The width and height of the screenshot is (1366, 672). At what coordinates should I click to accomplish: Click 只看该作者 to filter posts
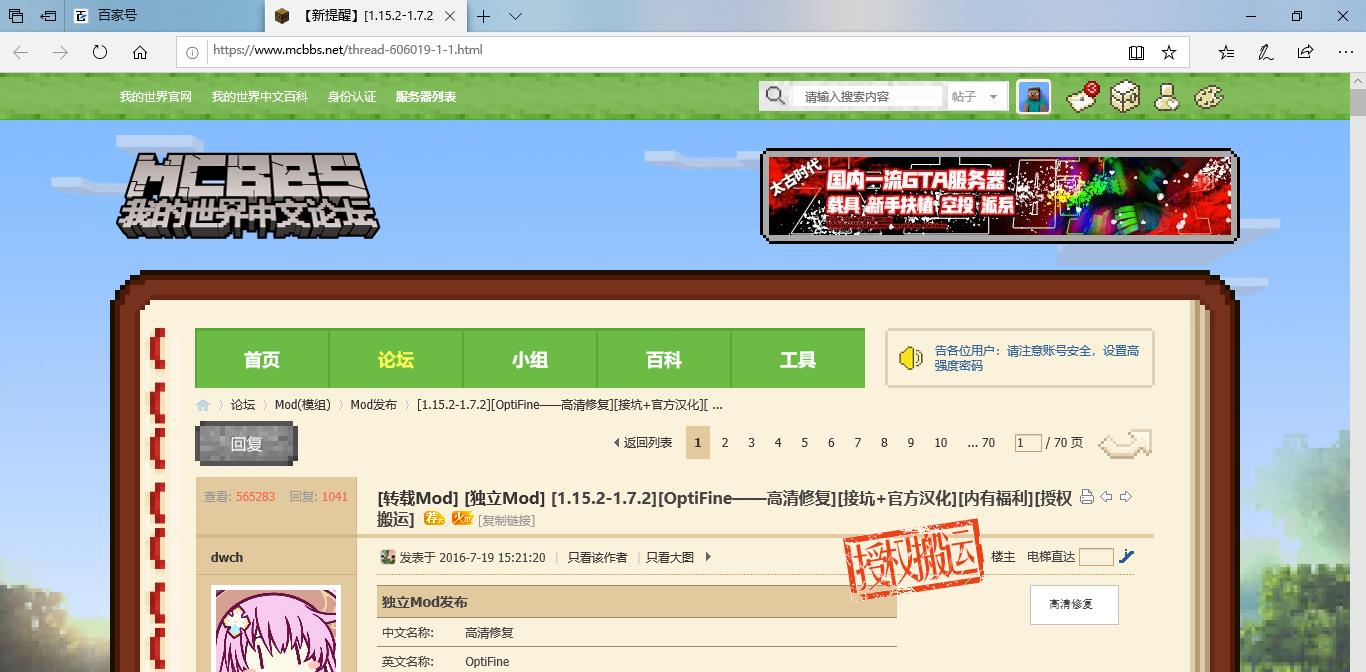[598, 557]
